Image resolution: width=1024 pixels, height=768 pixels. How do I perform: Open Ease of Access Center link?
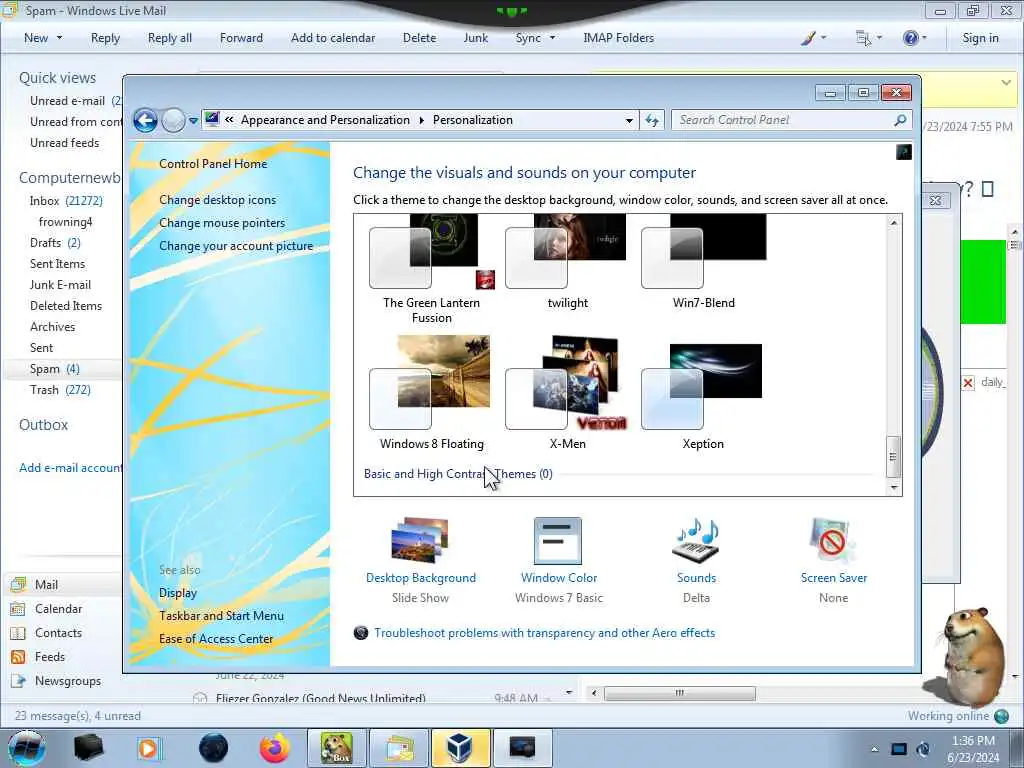tap(216, 639)
